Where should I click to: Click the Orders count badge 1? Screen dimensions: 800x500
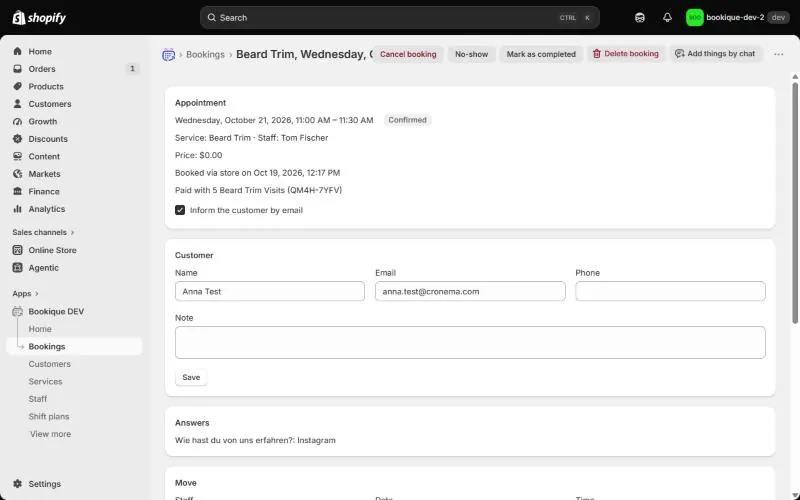coord(132,69)
